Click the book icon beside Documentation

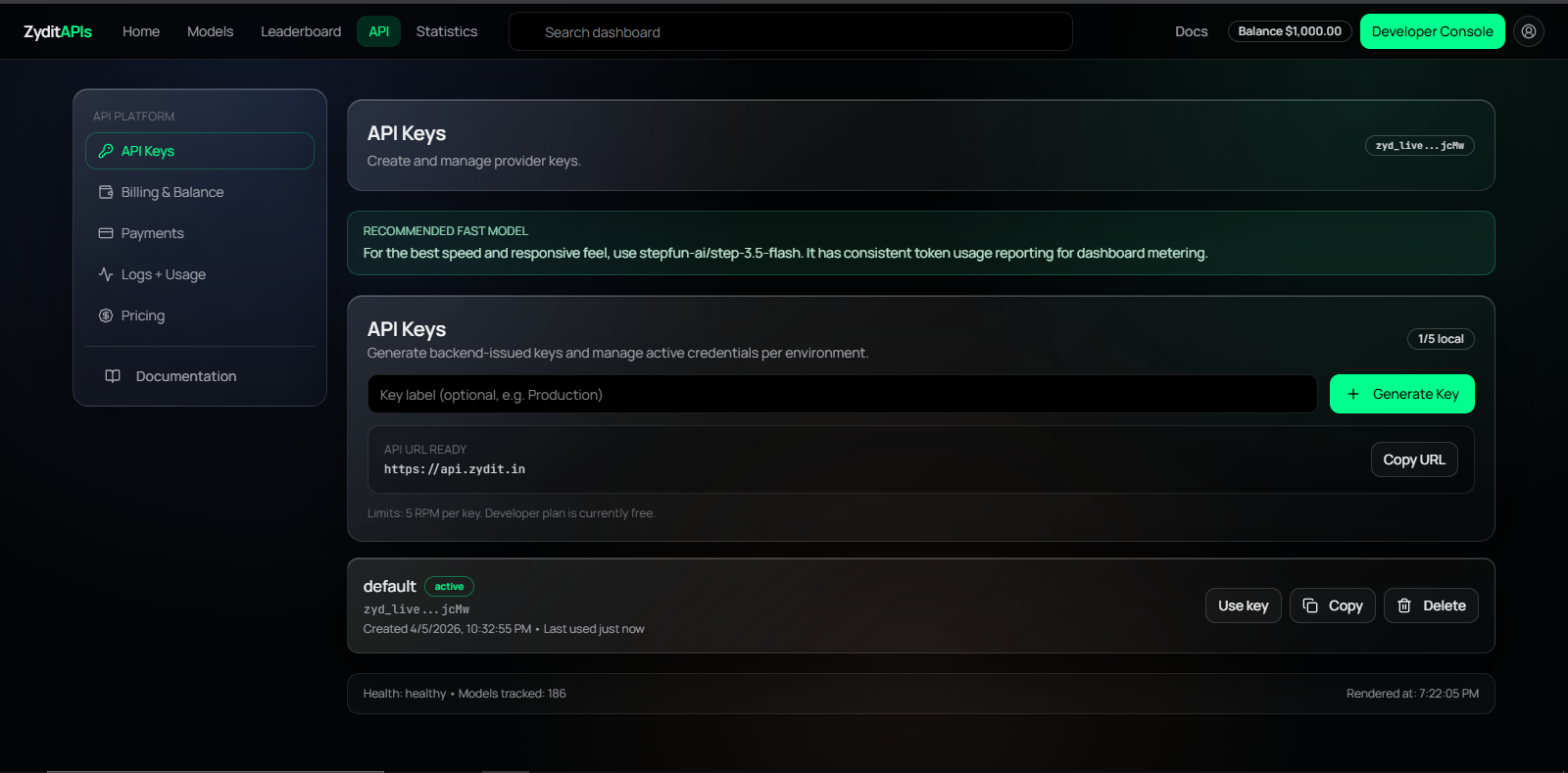[x=113, y=376]
